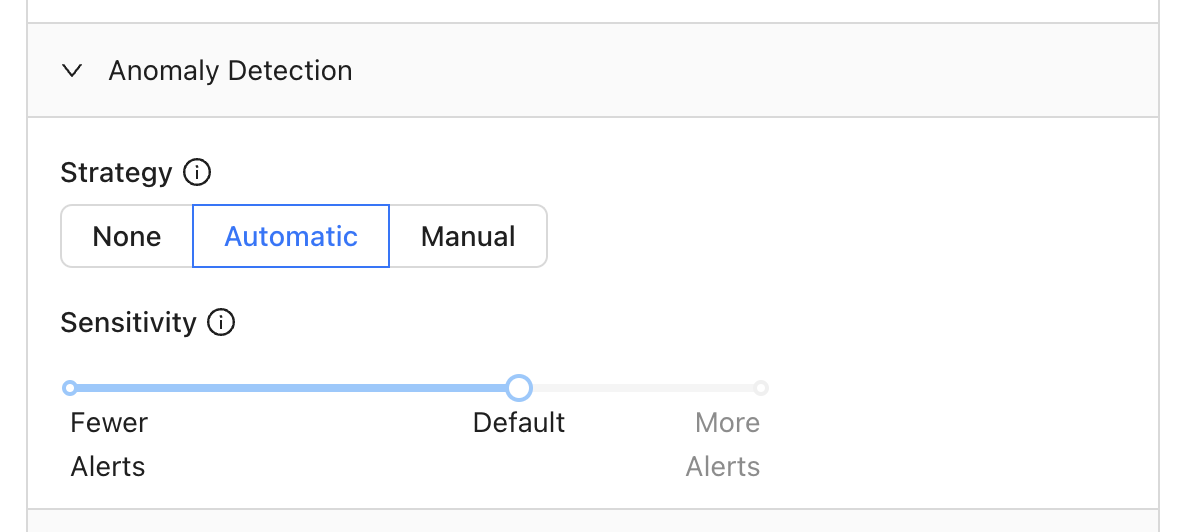Viewport: 1184px width, 532px height.
Task: Click the Default slider label
Action: click(519, 423)
